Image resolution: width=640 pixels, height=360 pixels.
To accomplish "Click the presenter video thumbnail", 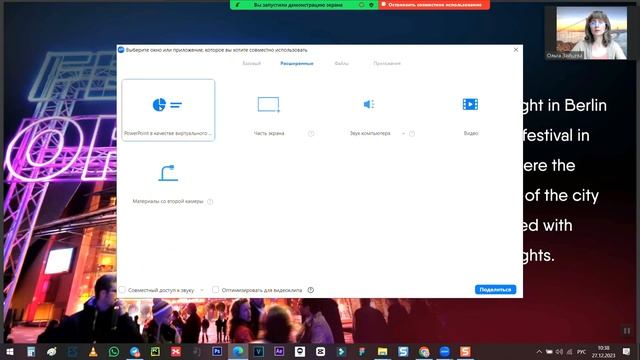I will 591,33.
